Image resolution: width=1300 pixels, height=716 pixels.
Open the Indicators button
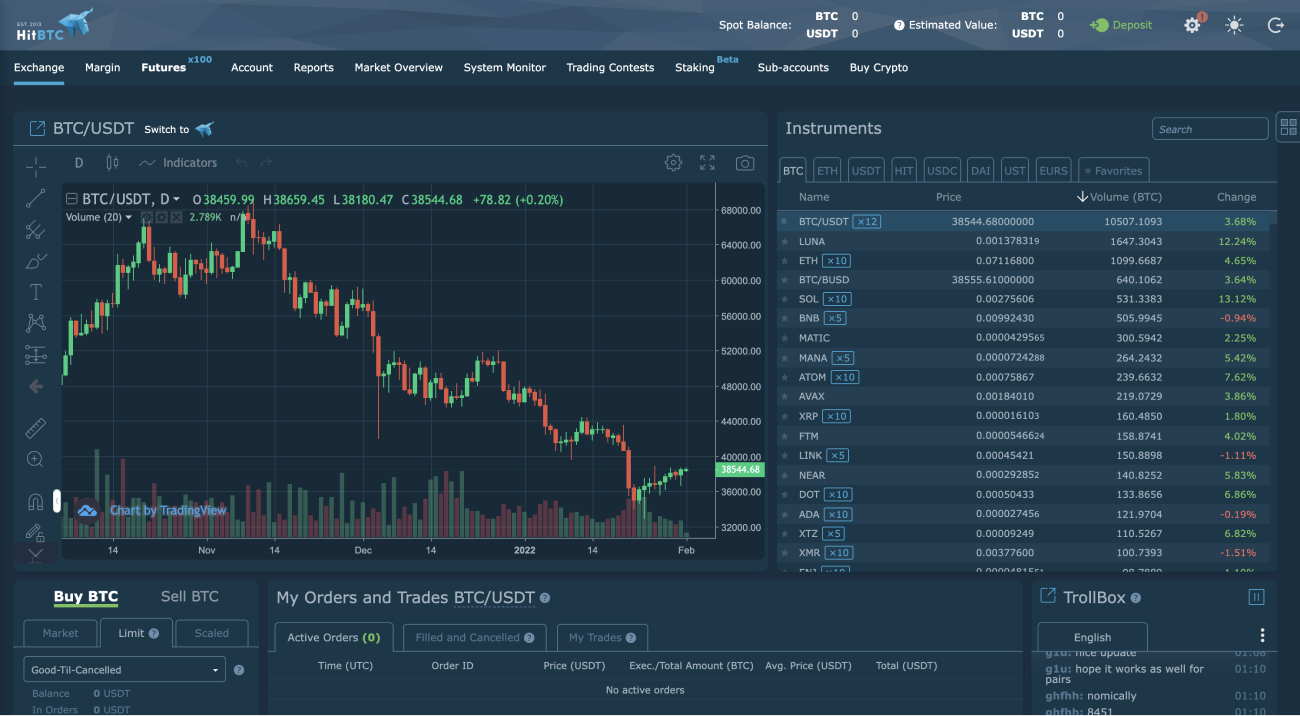coord(178,162)
